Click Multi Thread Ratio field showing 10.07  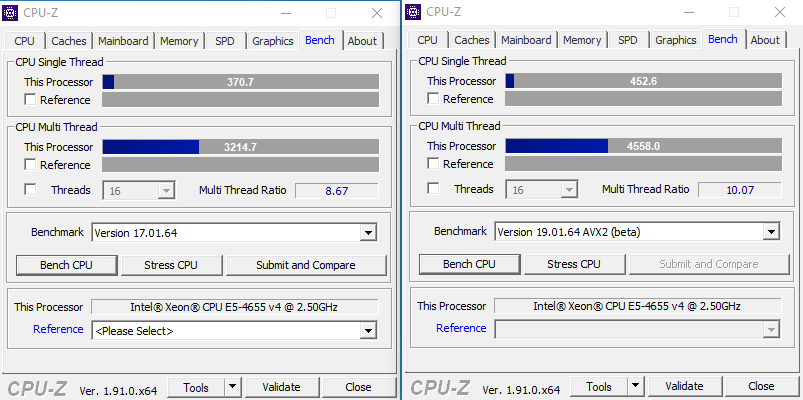tap(740, 190)
